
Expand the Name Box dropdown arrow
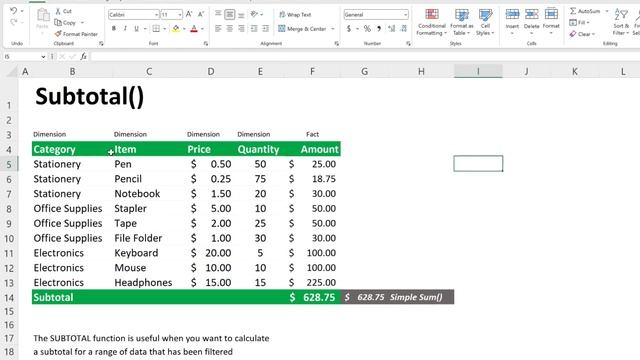(x=43, y=57)
